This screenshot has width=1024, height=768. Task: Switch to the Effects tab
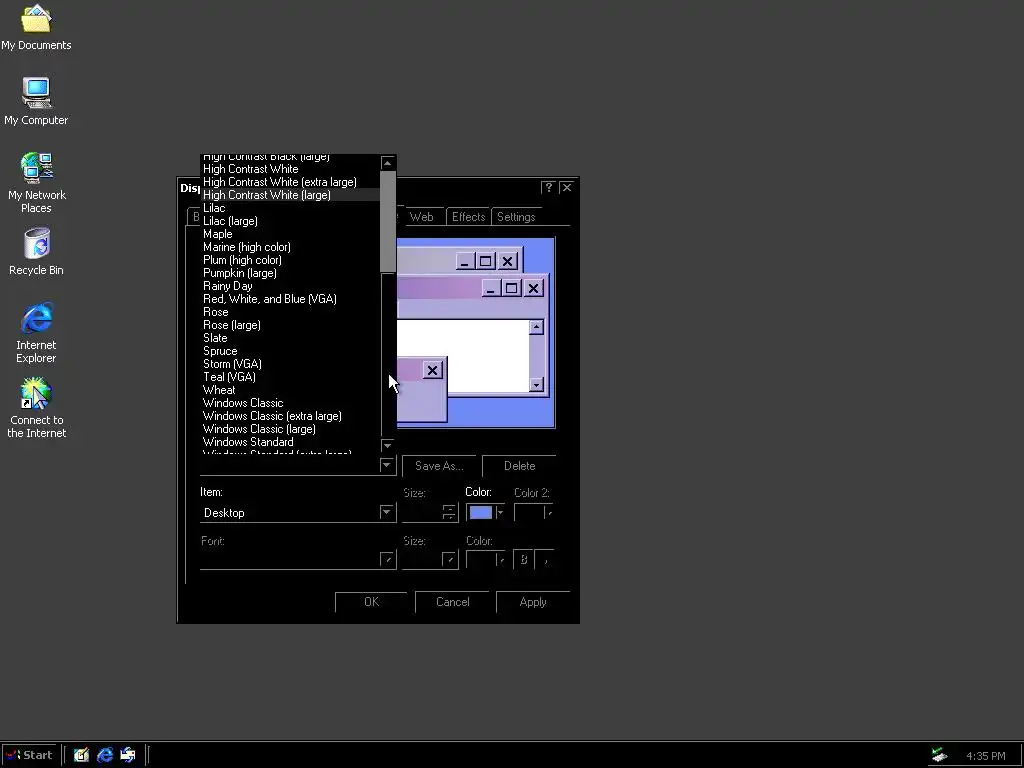468,217
